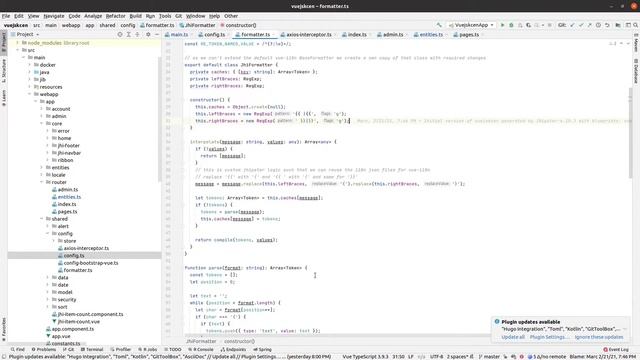The width and height of the screenshot is (640, 360).
Task: Collapse the webapp folder
Action: pyautogui.click(x=29, y=94)
